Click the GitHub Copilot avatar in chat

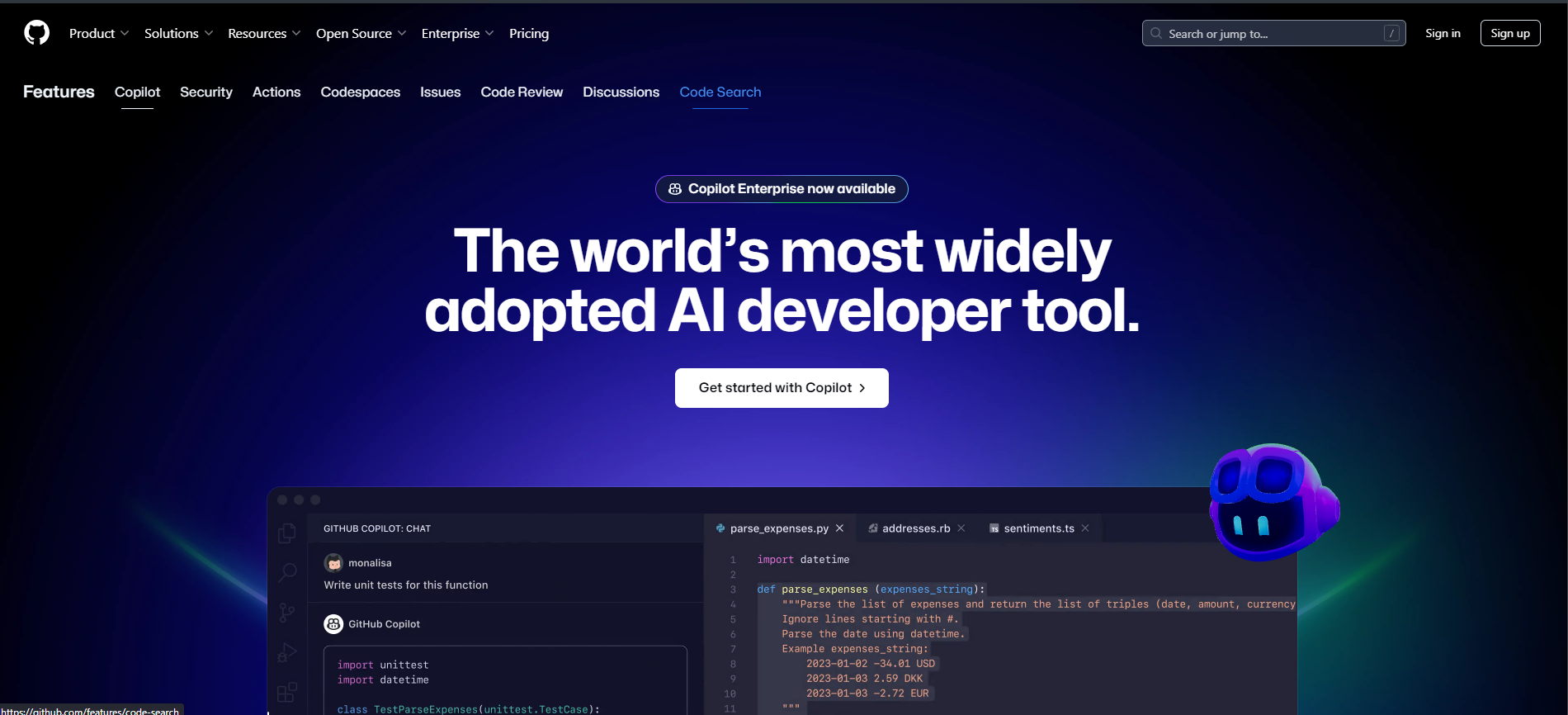click(333, 624)
